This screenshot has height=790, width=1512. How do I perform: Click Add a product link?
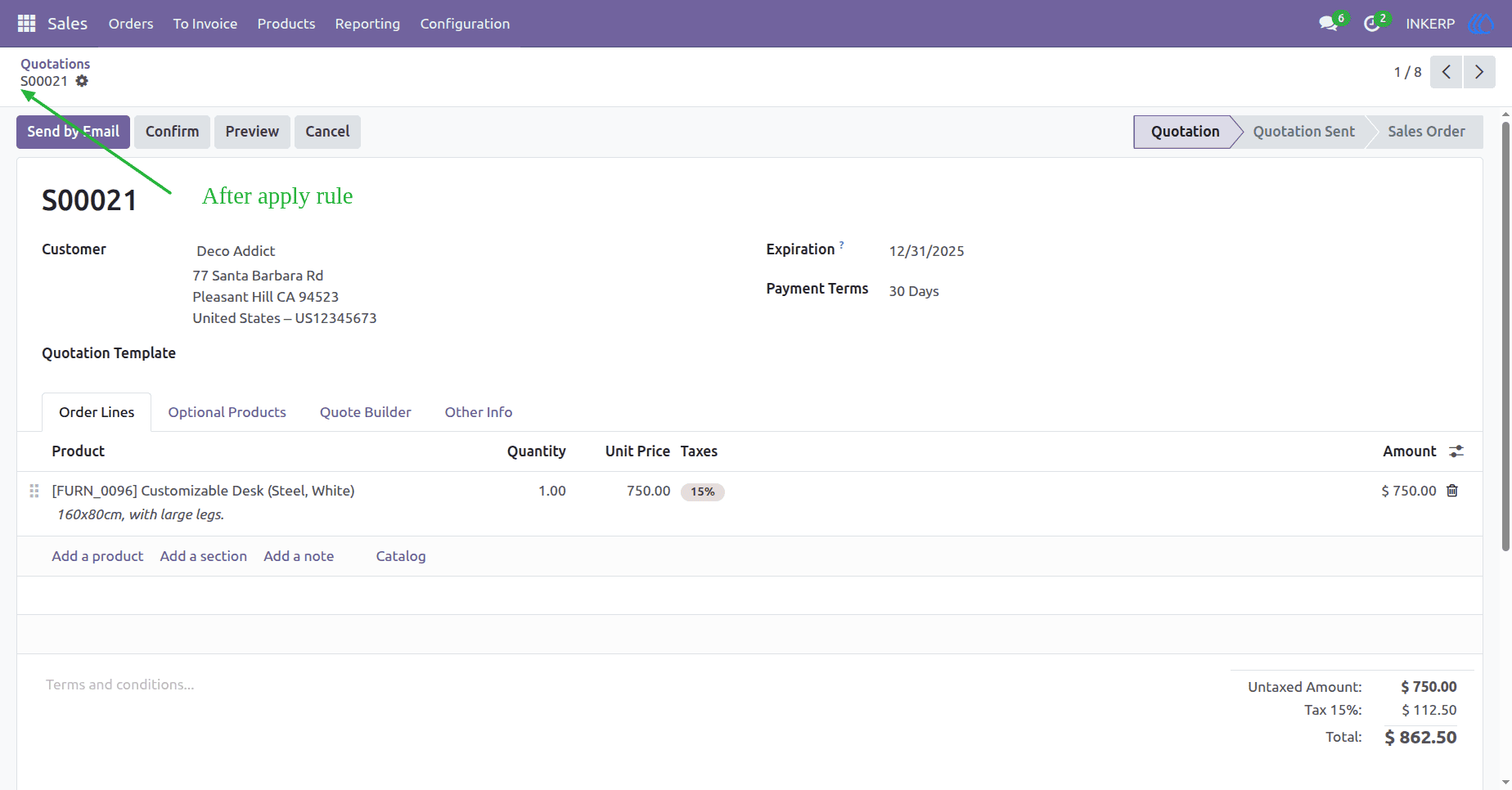[97, 556]
